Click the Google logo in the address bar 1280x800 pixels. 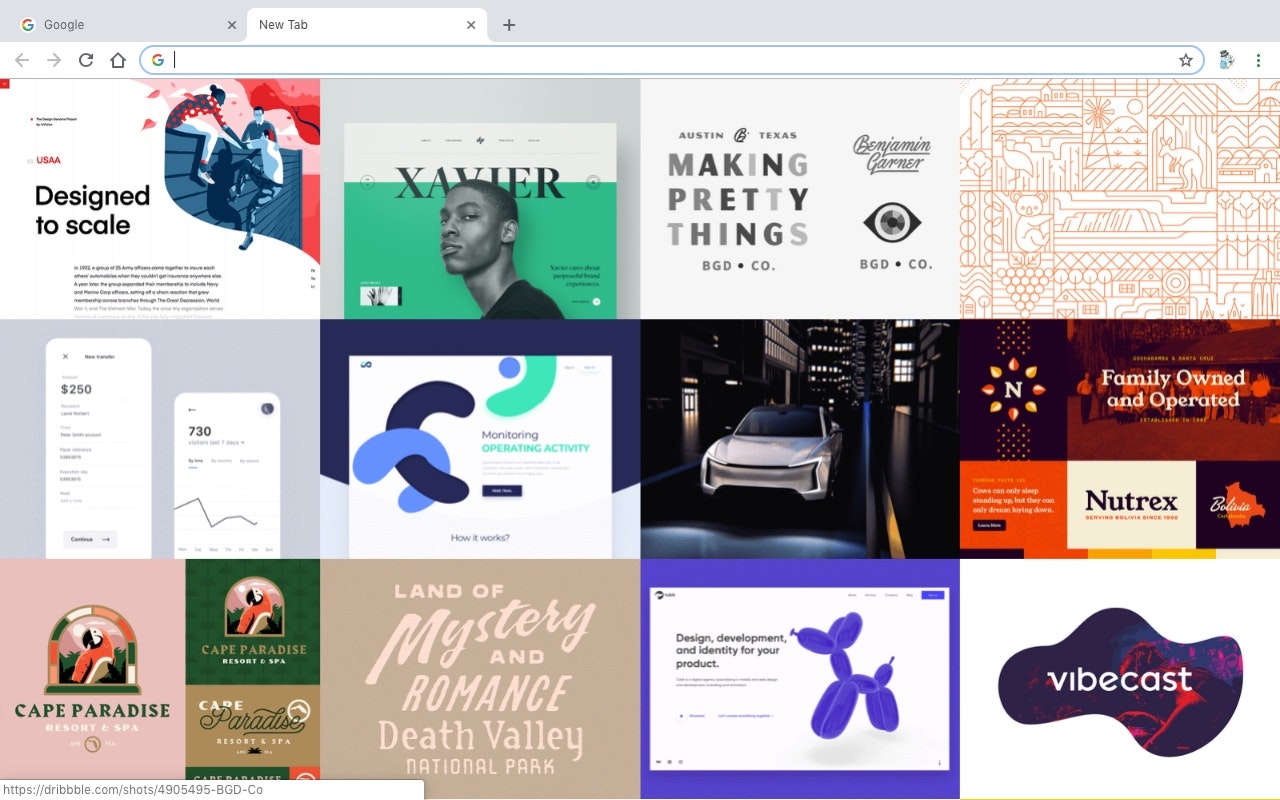click(157, 60)
